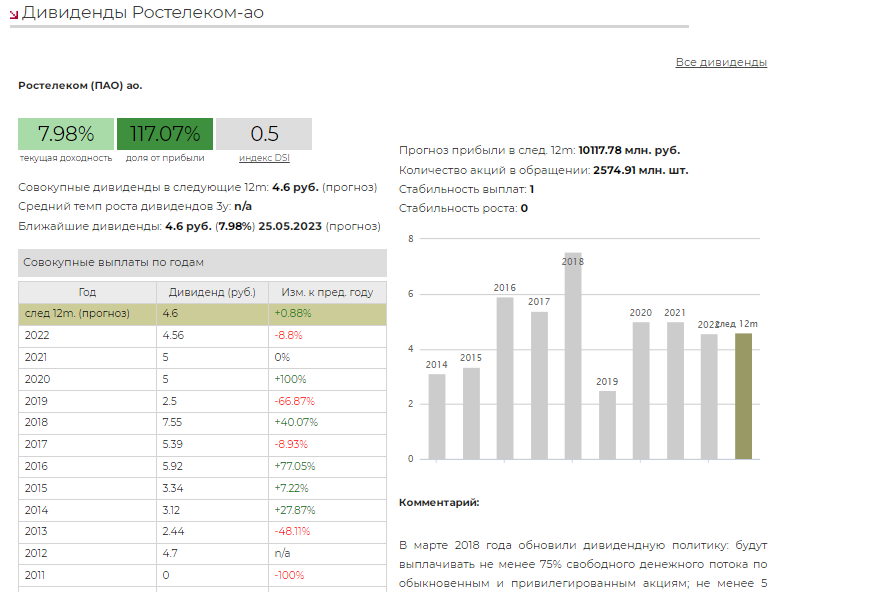Image resolution: width=871 pixels, height=592 pixels.
Task: Click the +77.05% change value
Action: pyautogui.click(x=295, y=466)
